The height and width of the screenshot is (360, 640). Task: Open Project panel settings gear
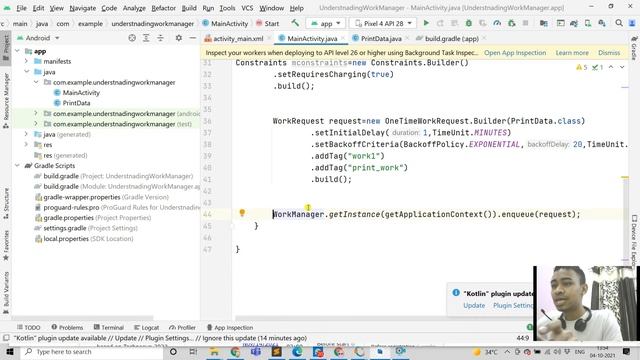point(179,38)
